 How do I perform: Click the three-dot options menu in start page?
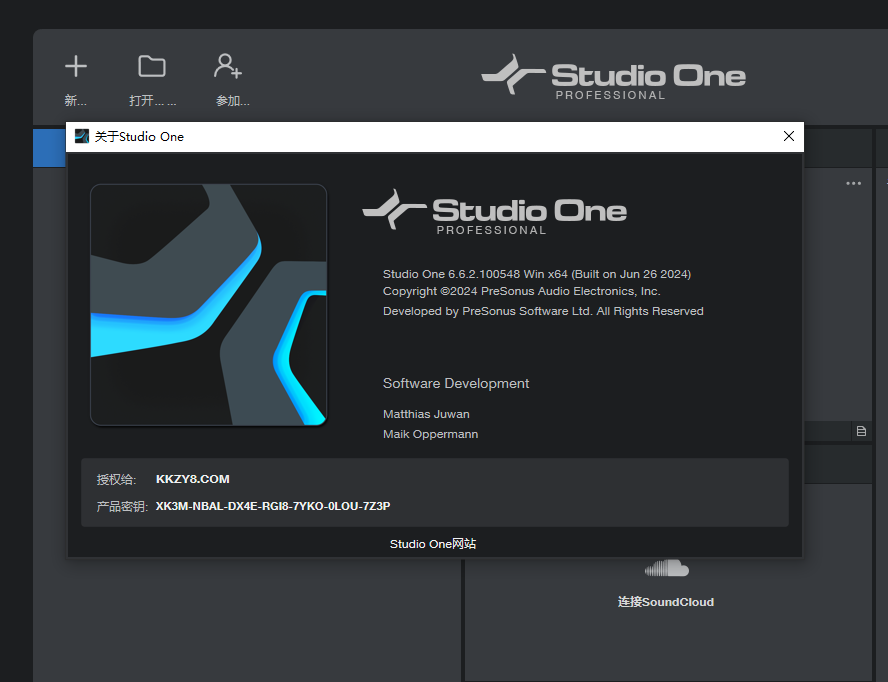coord(853,184)
